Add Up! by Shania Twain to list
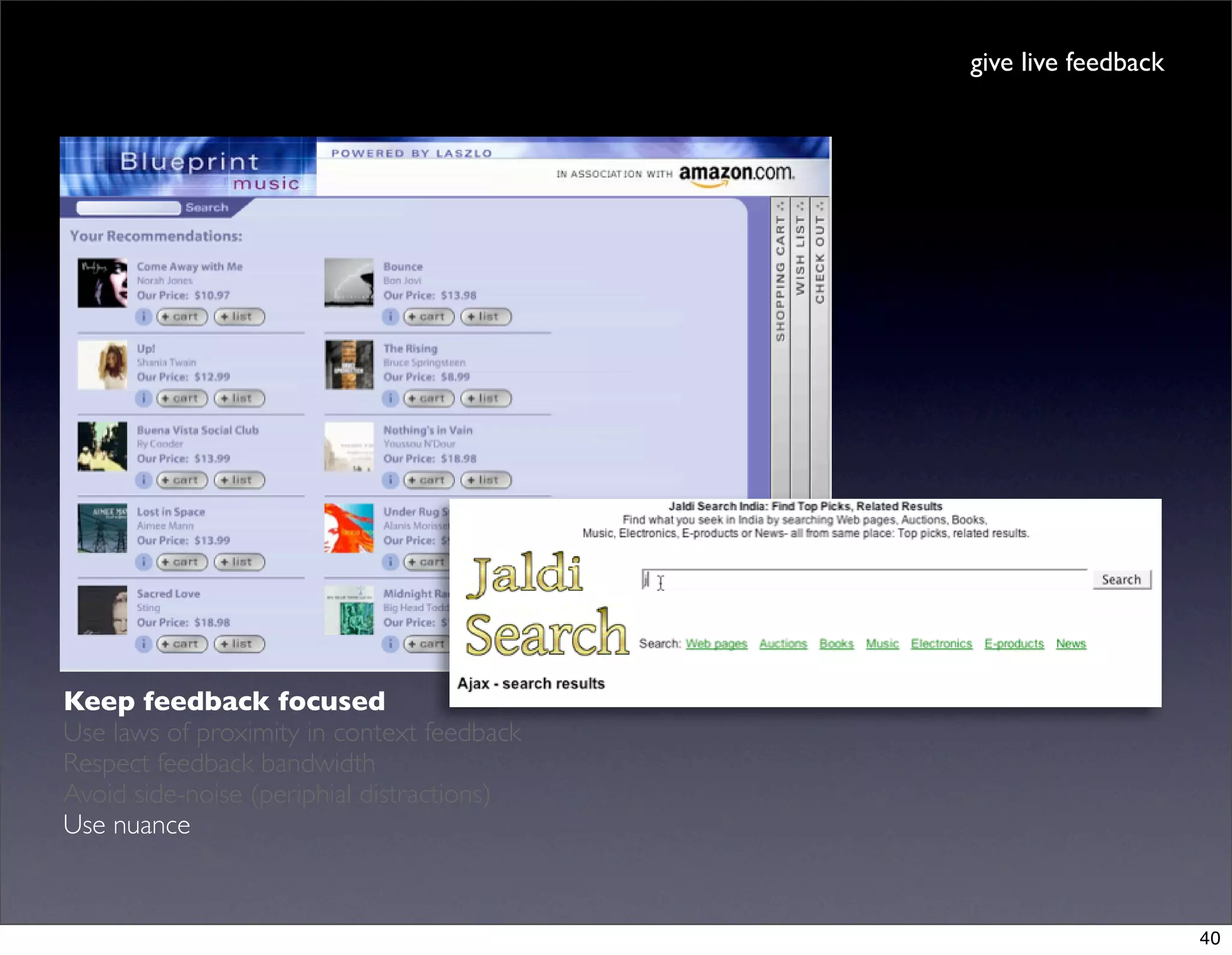The height and width of the screenshot is (955, 1232). 239,398
